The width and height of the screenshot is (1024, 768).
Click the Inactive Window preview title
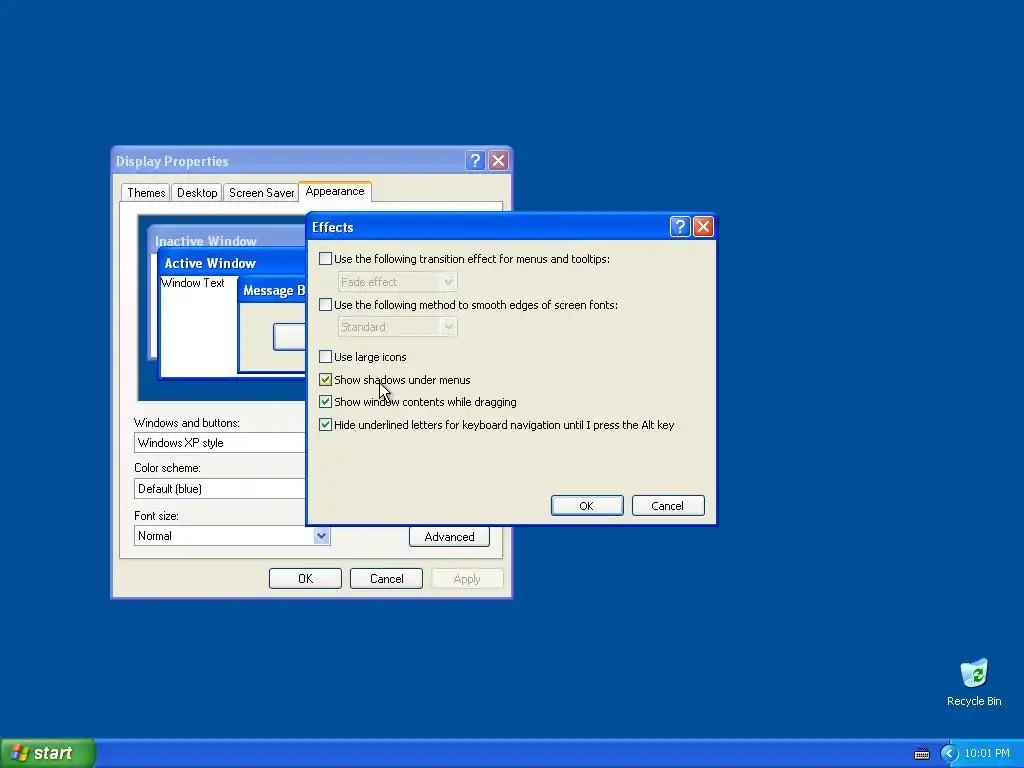pyautogui.click(x=206, y=241)
